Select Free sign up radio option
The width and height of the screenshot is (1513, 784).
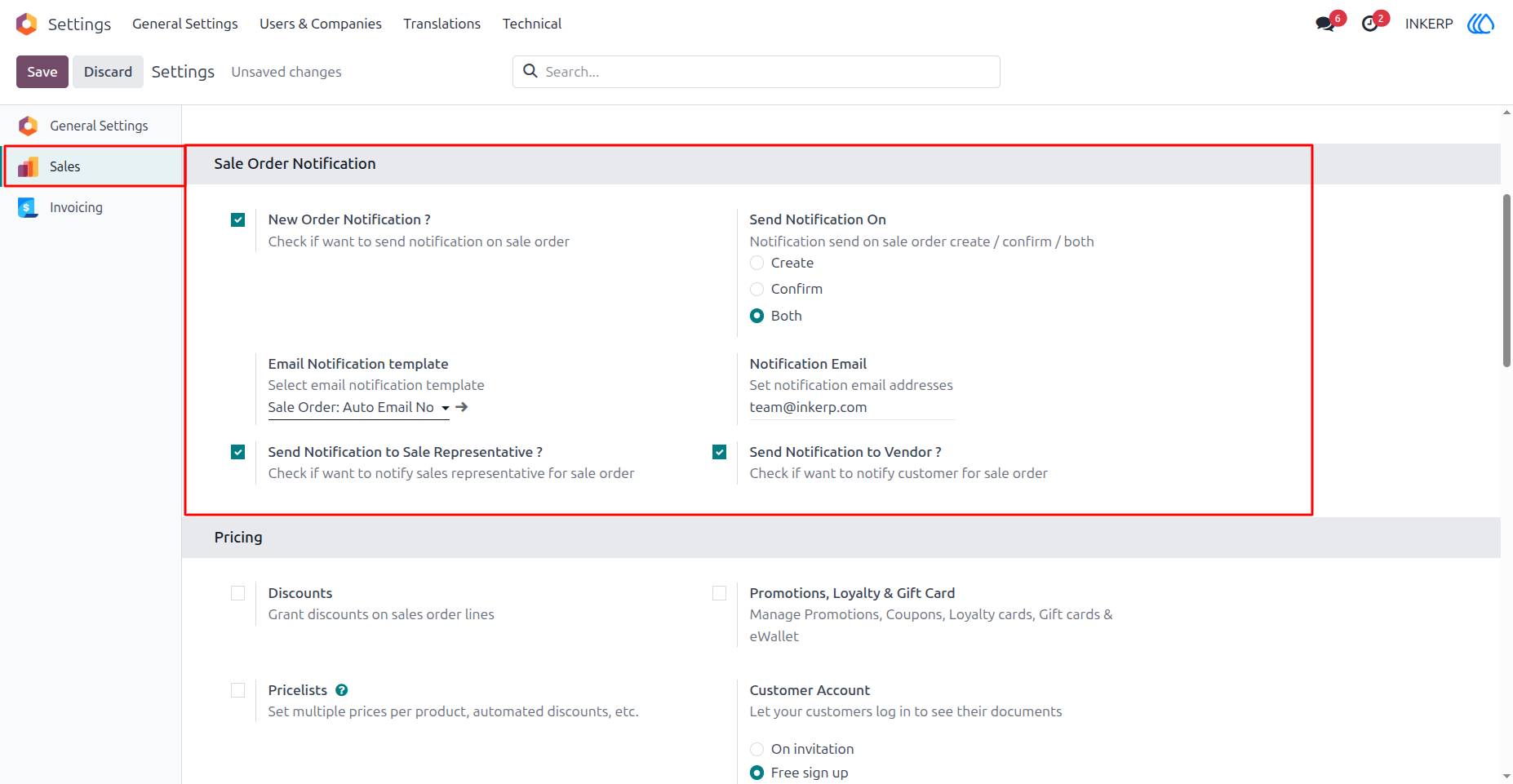pyautogui.click(x=757, y=773)
